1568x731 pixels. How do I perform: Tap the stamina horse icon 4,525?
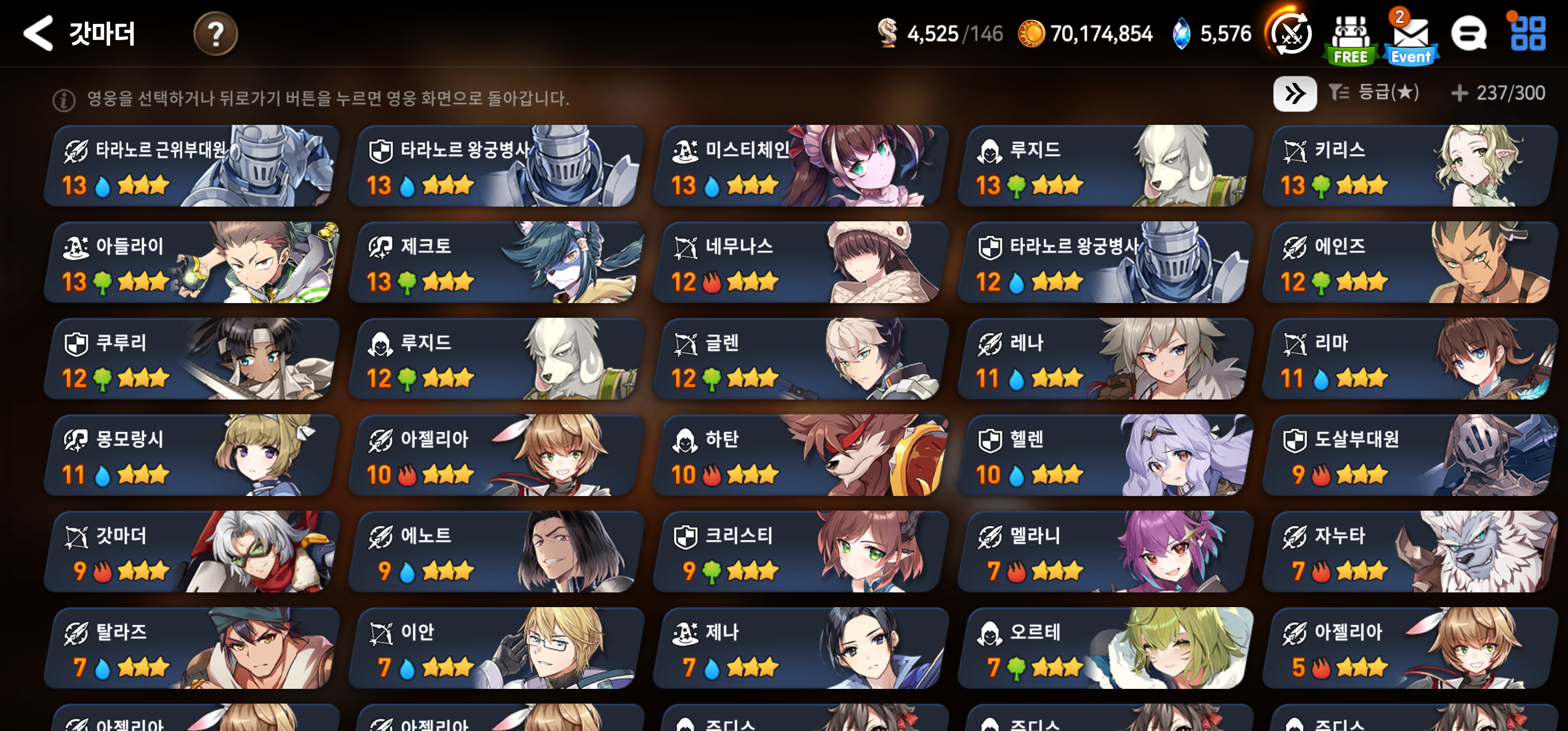coord(888,33)
